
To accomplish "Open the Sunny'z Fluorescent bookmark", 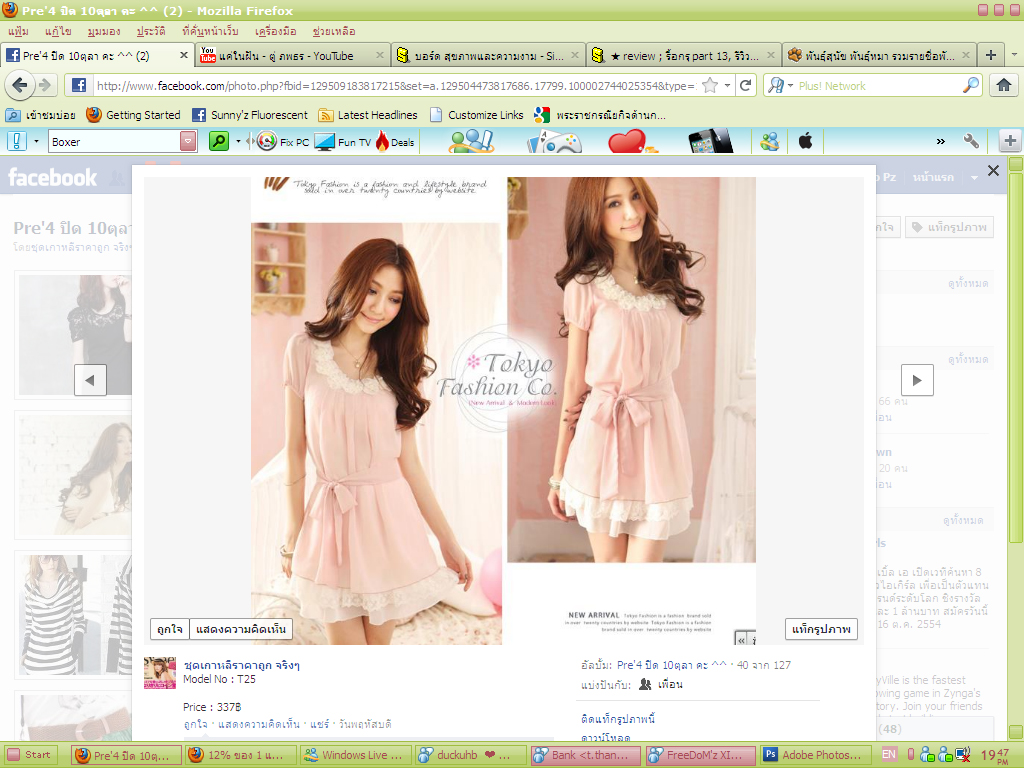I will point(249,115).
